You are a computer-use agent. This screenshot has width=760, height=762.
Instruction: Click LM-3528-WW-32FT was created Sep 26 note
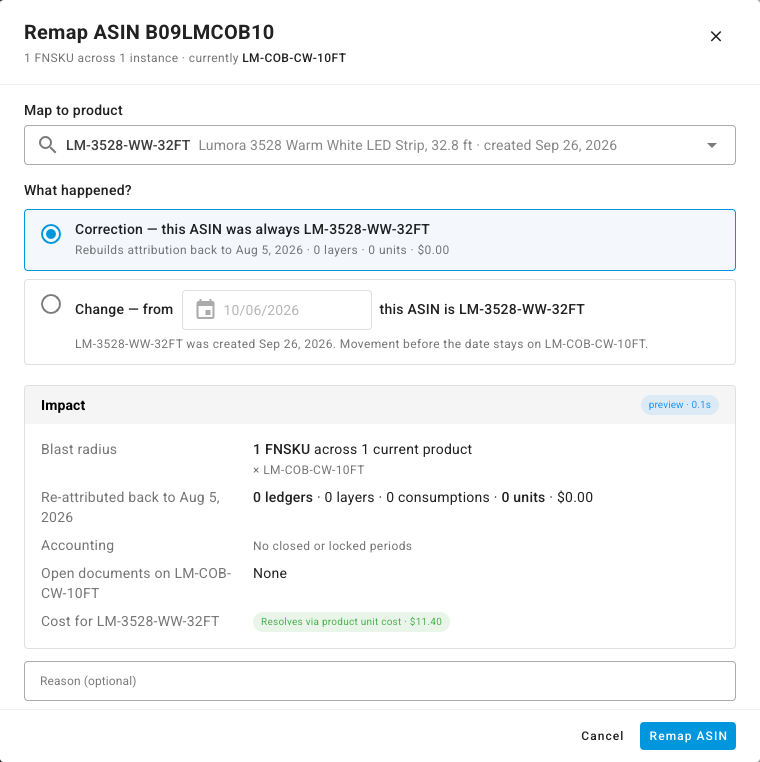coord(361,344)
